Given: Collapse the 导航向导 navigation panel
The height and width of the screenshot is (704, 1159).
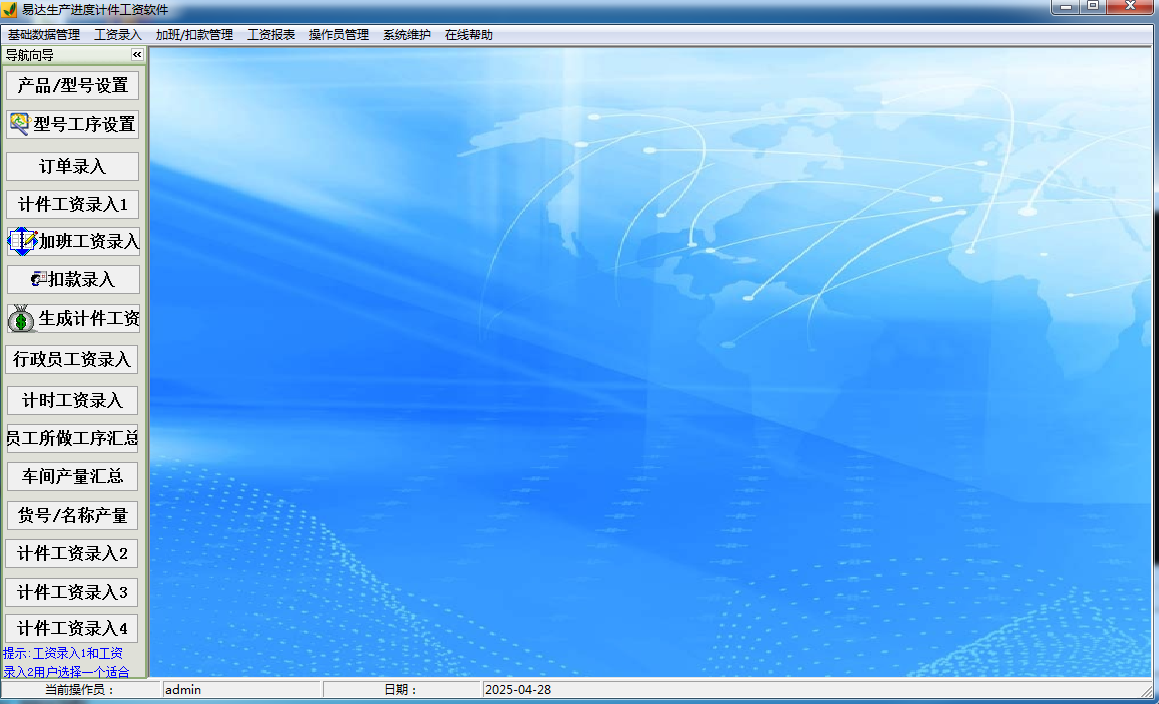Looking at the screenshot, I should [x=135, y=56].
